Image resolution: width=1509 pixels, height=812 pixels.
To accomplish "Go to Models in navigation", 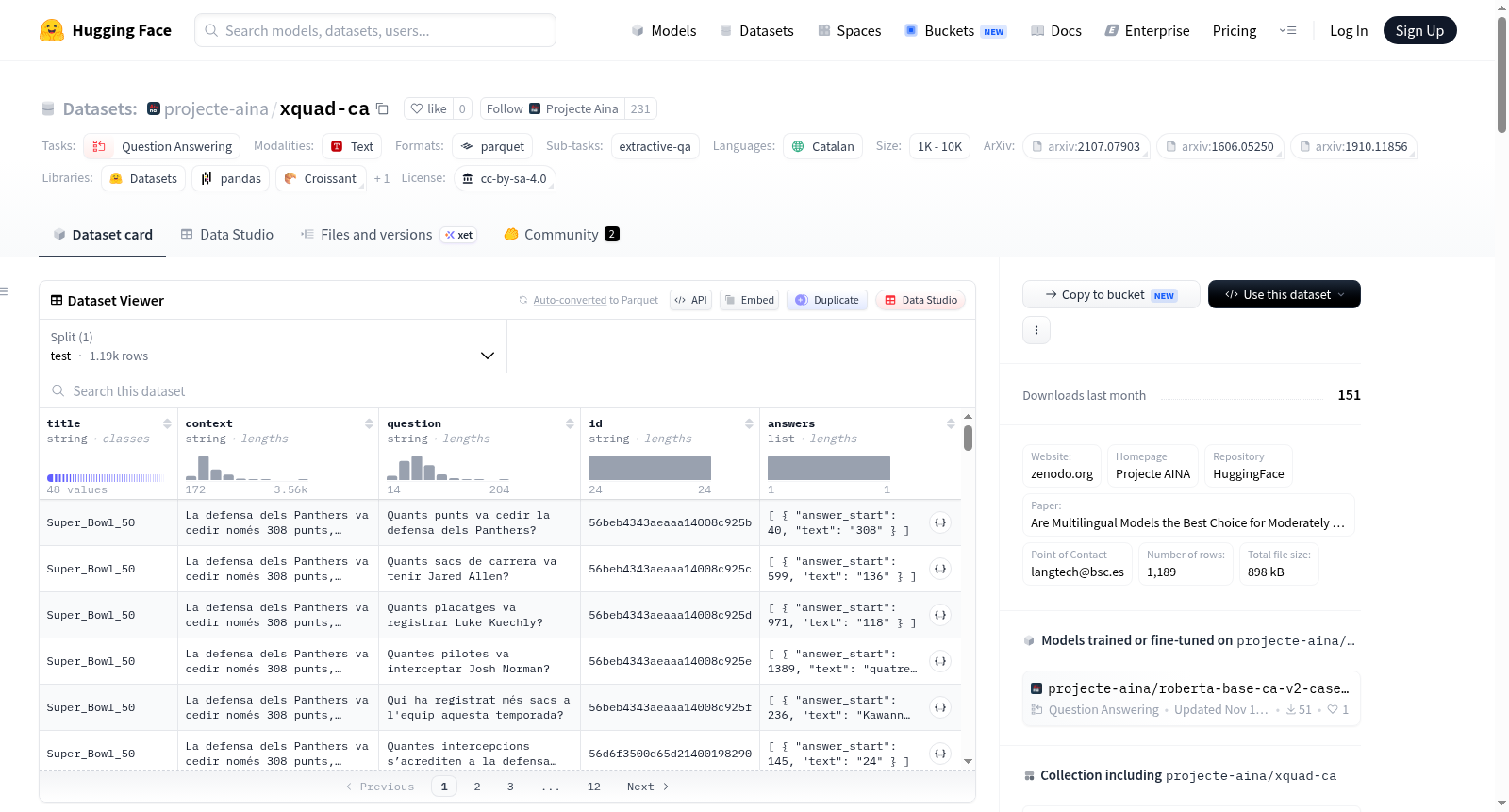I will click(x=664, y=30).
